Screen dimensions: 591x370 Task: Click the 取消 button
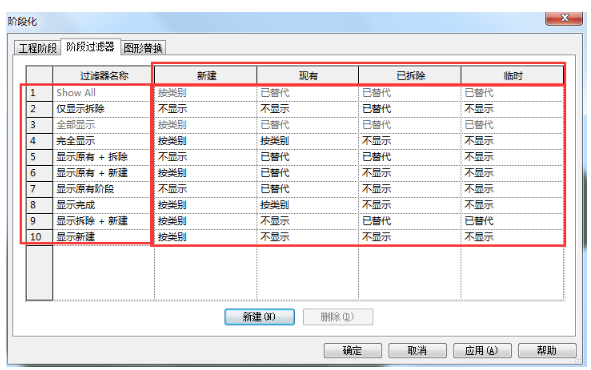[417, 350]
